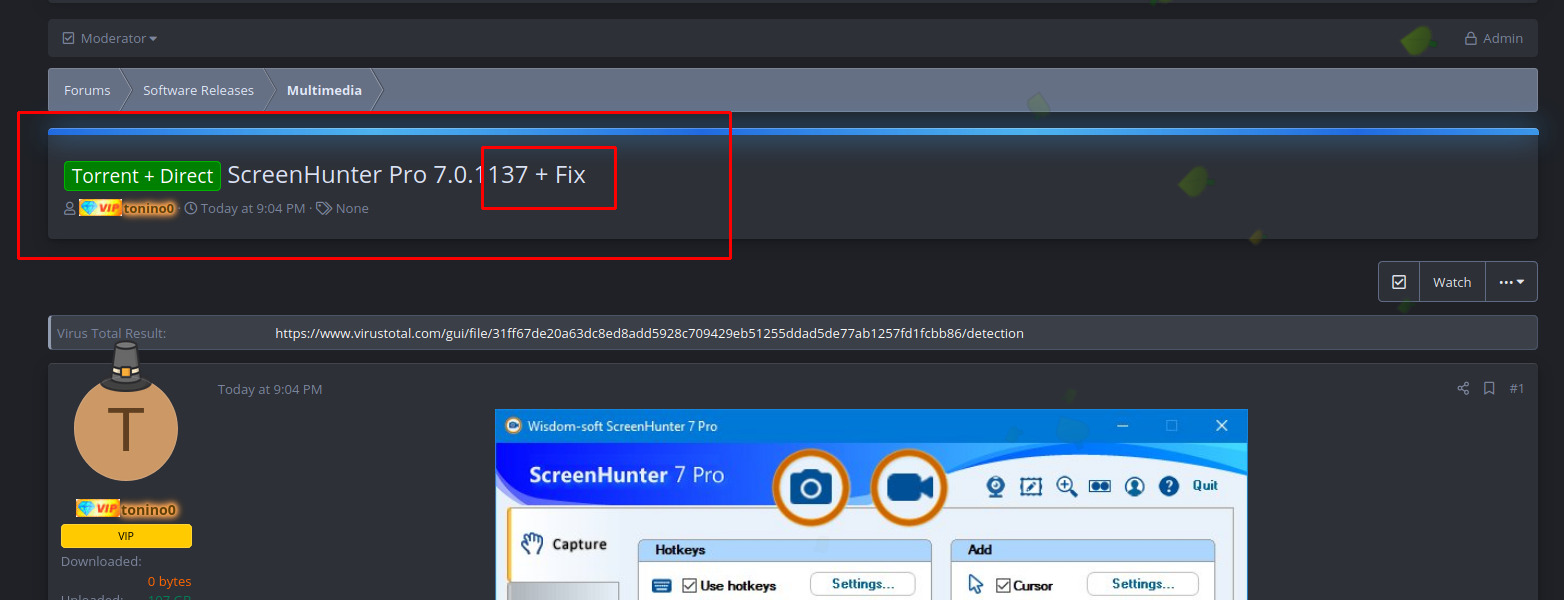1564x600 pixels.
Task: Open tonino0's profile from thread header
Action: pos(150,208)
